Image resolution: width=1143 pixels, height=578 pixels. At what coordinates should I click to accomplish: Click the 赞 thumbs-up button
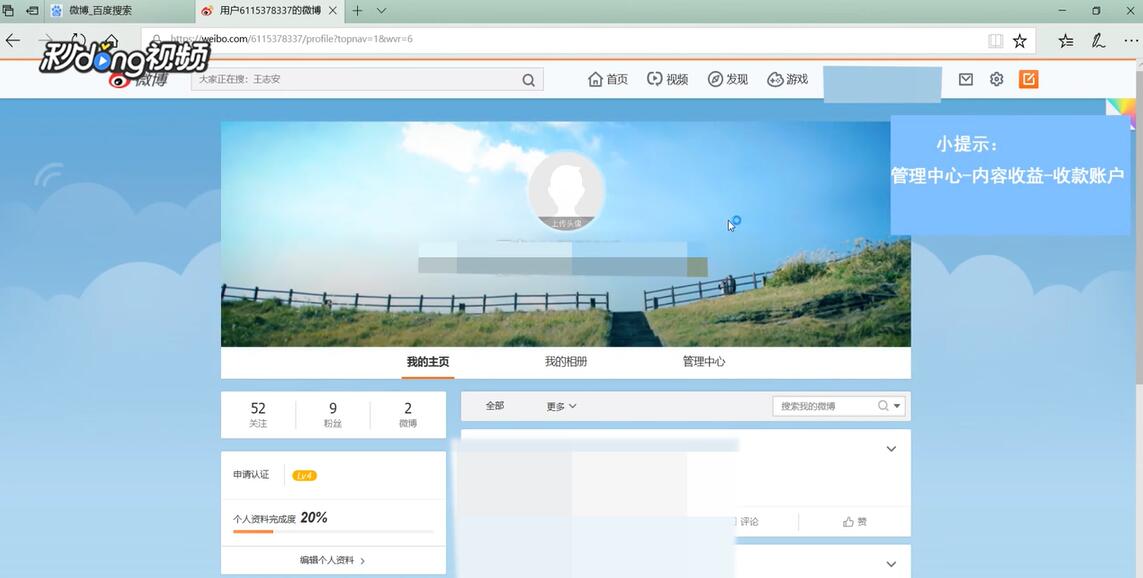click(x=855, y=522)
